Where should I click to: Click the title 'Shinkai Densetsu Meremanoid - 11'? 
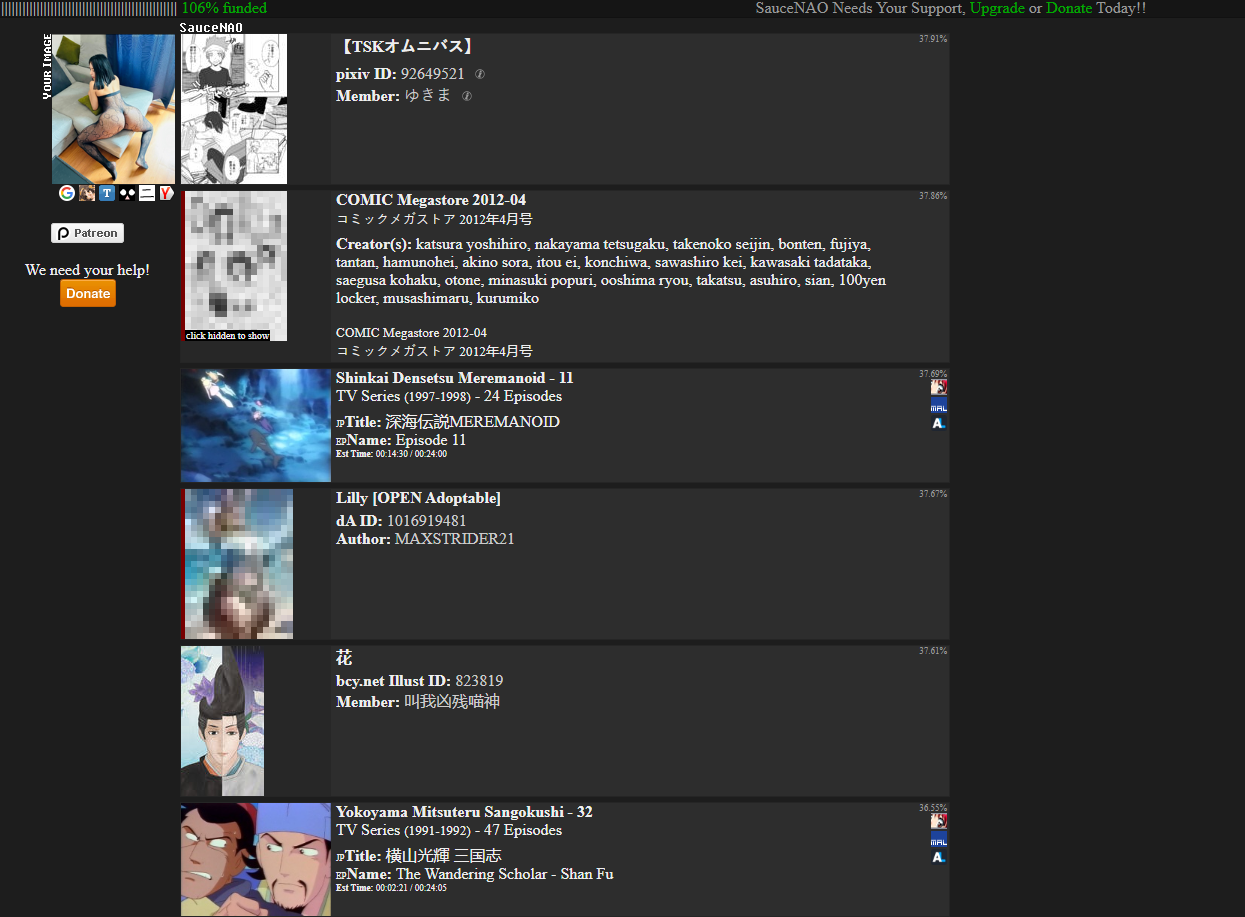[455, 378]
